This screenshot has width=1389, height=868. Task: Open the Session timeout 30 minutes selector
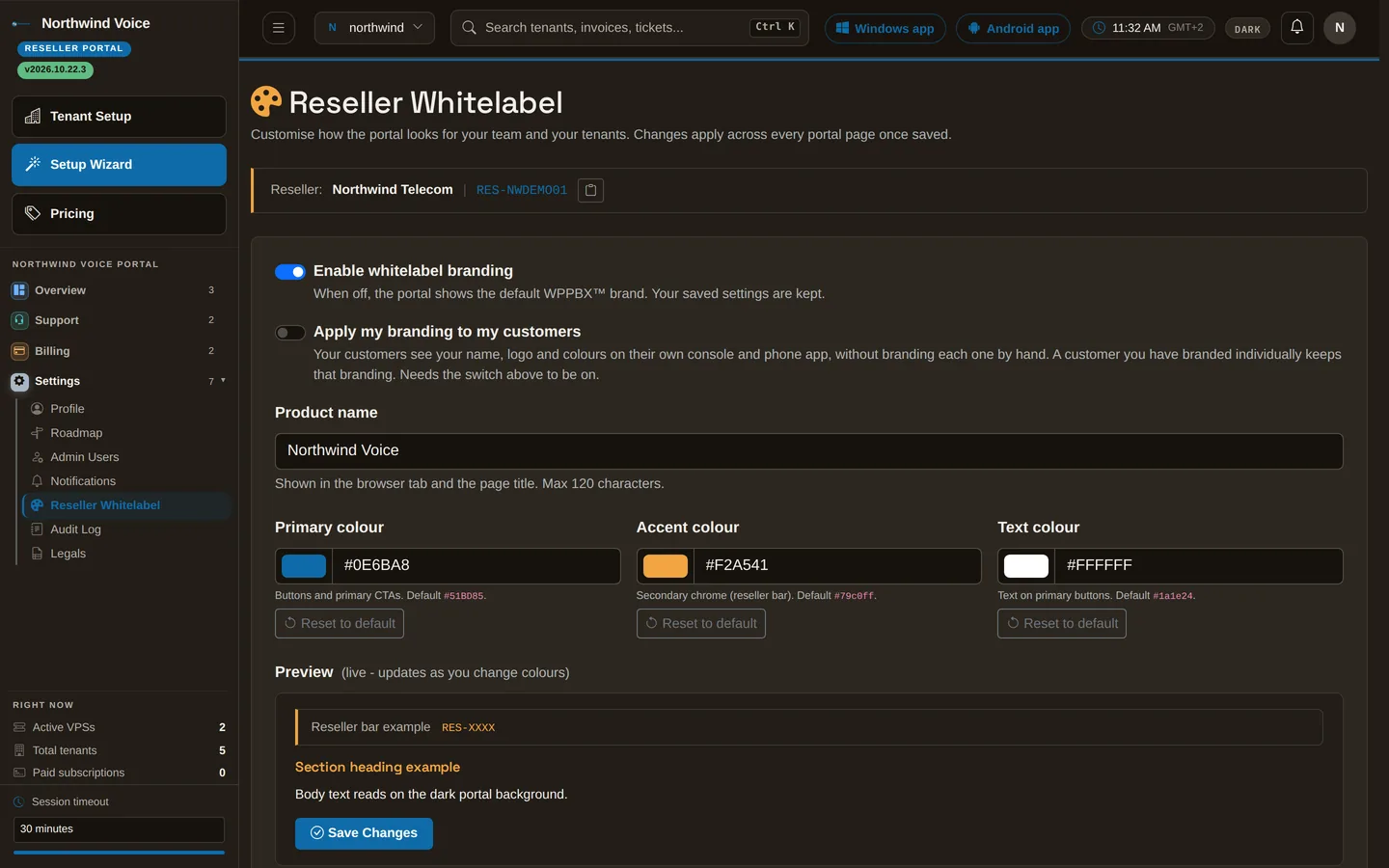(119, 829)
